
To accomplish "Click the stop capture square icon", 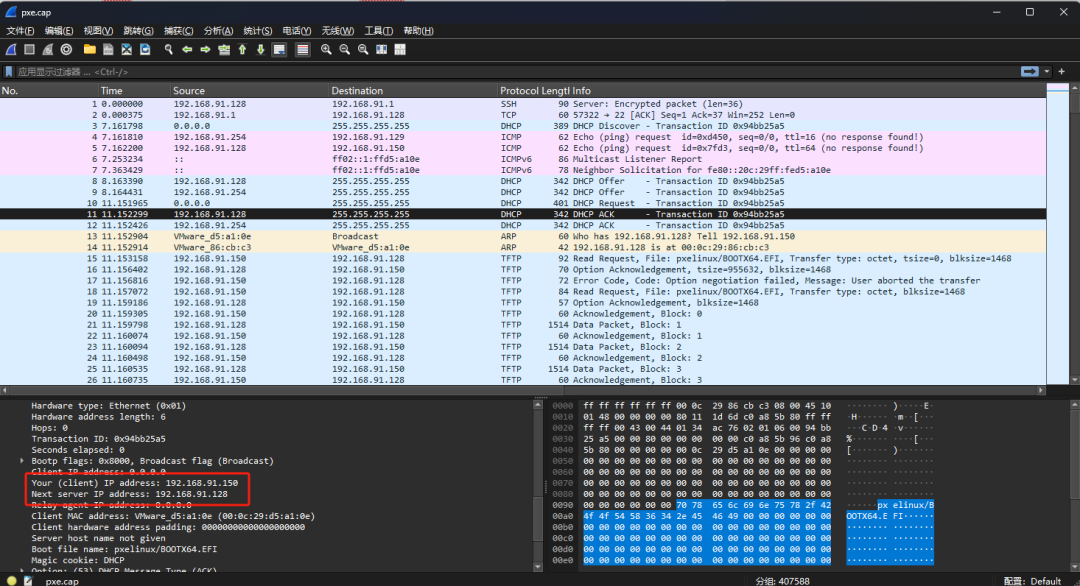I will 29,49.
